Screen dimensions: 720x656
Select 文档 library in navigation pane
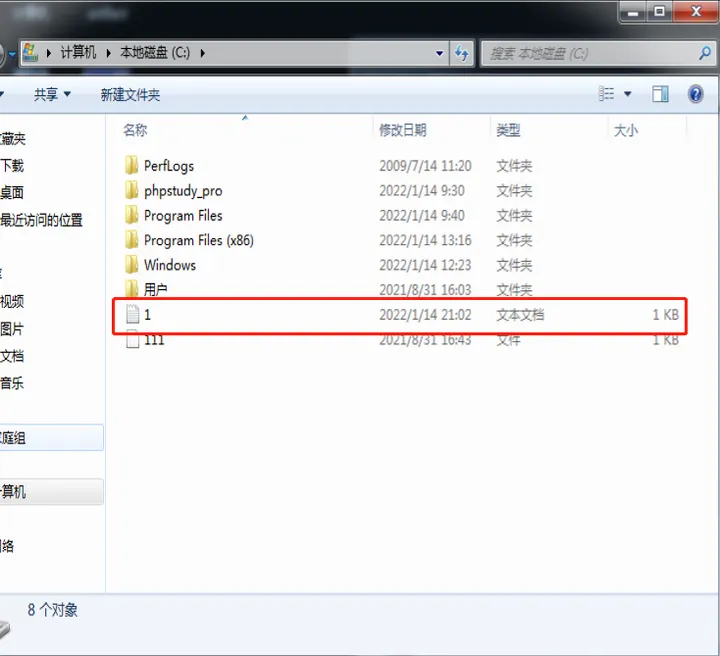coord(12,356)
